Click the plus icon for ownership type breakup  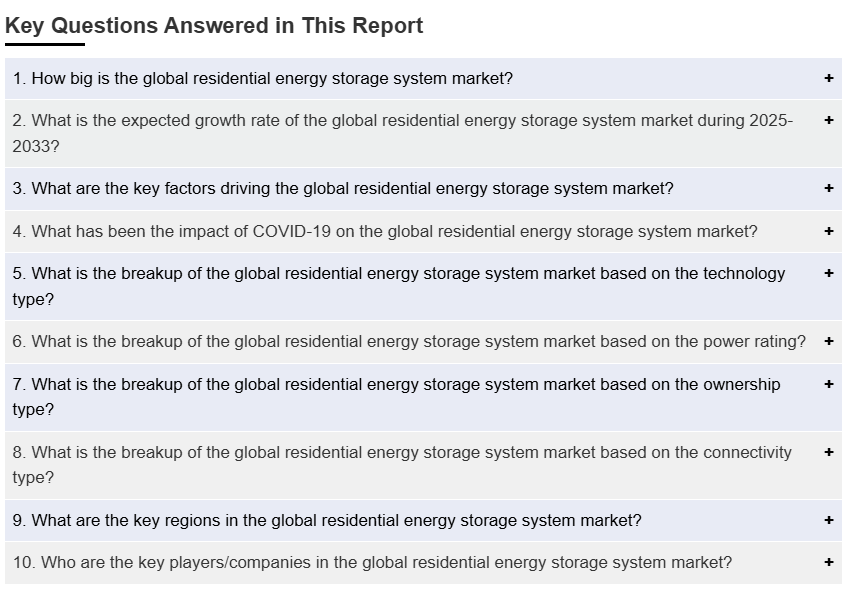coord(828,384)
